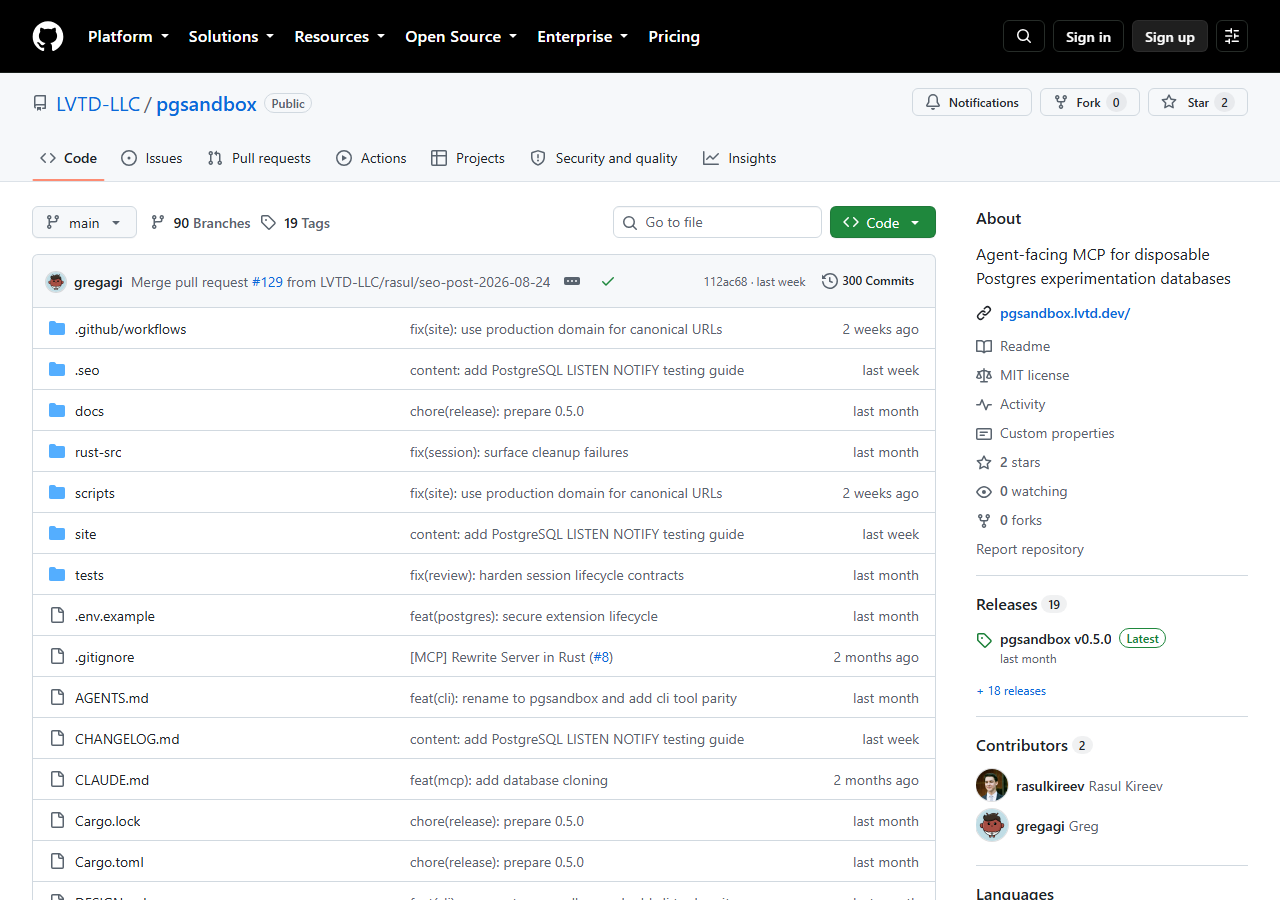The height and width of the screenshot is (900, 1280).
Task: Click rasulkireev contributor avatar
Action: [992, 785]
